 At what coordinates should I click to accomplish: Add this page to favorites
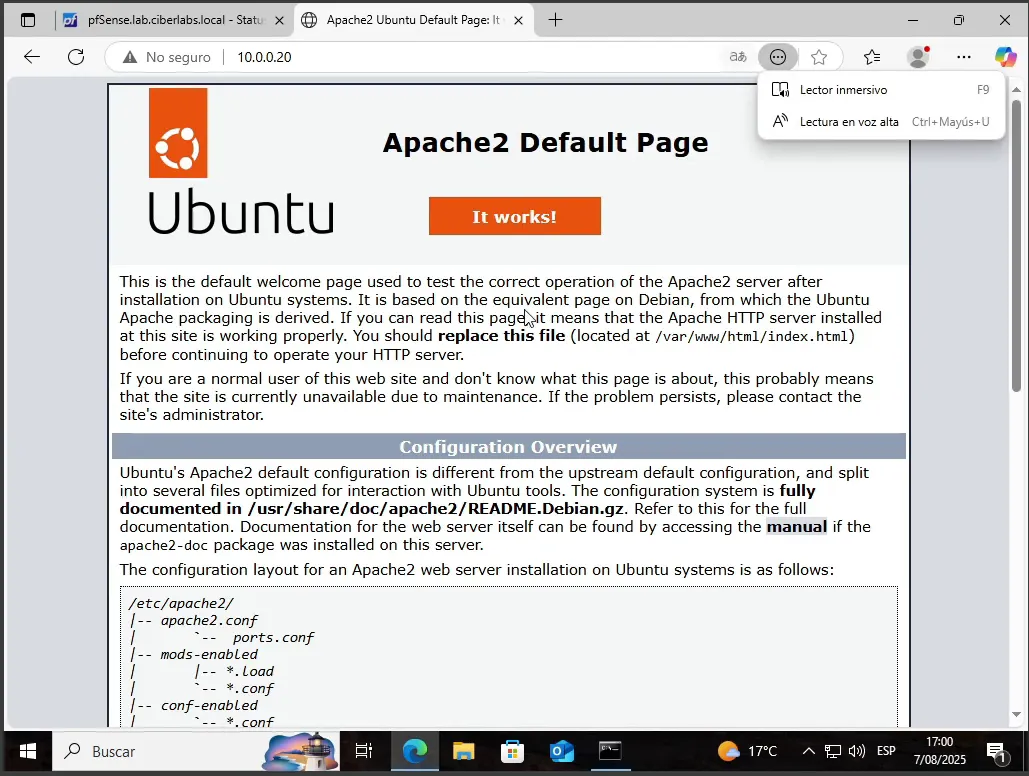tap(818, 57)
